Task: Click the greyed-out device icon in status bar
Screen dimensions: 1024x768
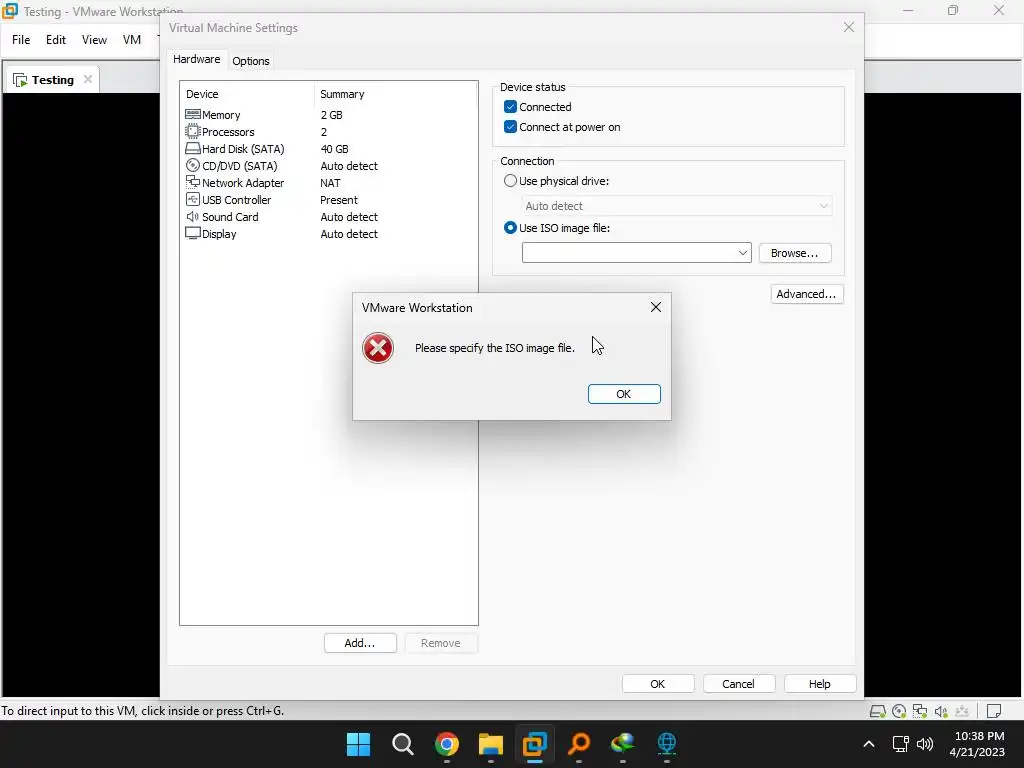Action: (962, 711)
